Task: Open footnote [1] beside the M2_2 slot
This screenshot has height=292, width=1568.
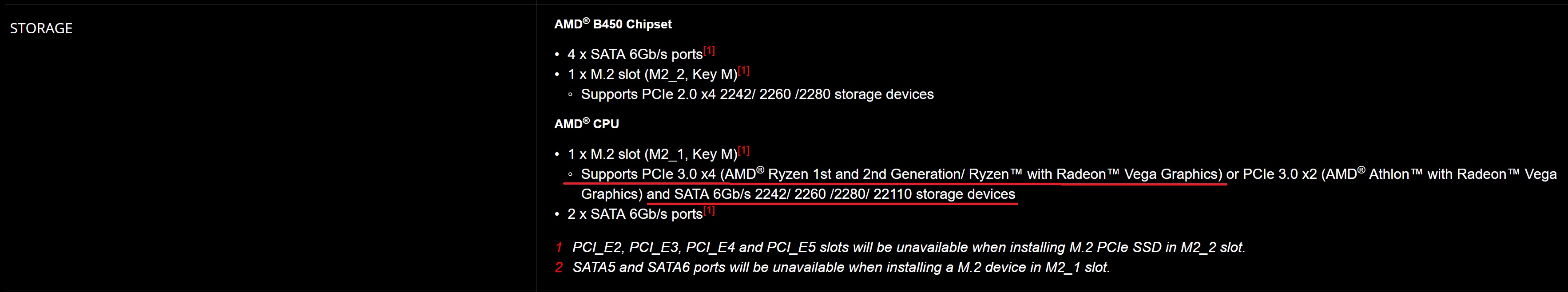Action: click(744, 71)
